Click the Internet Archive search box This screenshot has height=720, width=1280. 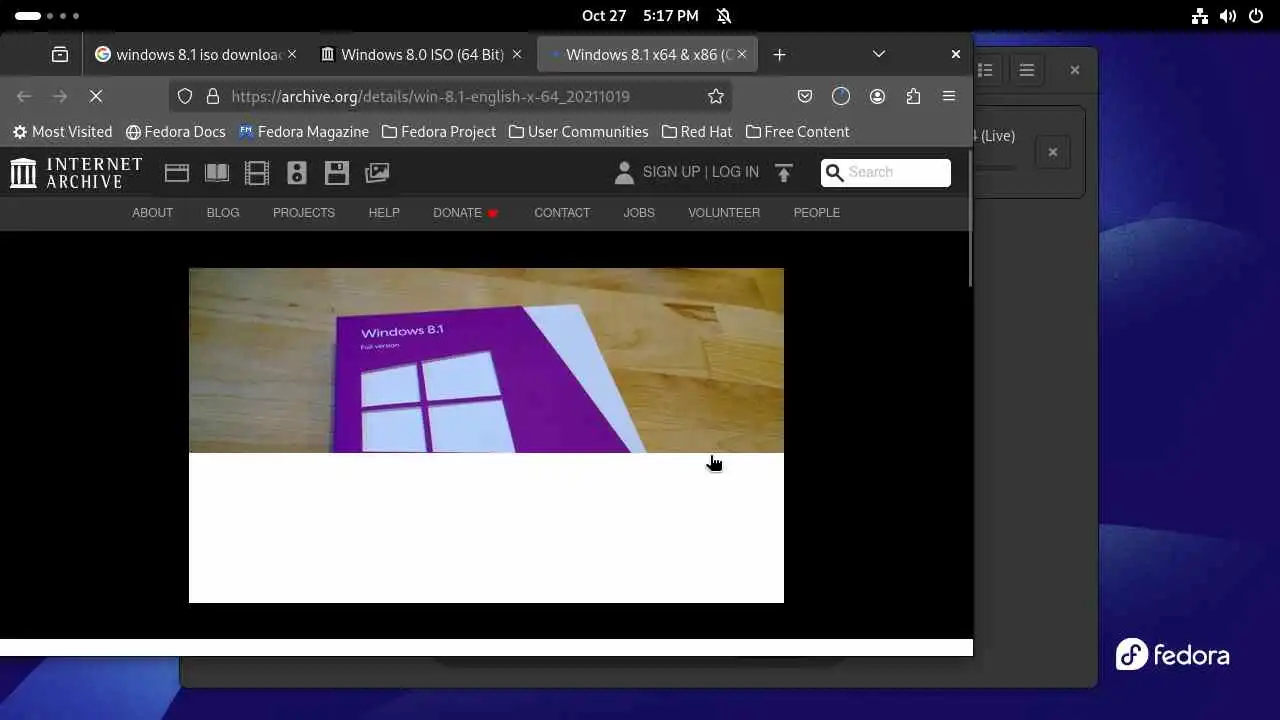886,173
